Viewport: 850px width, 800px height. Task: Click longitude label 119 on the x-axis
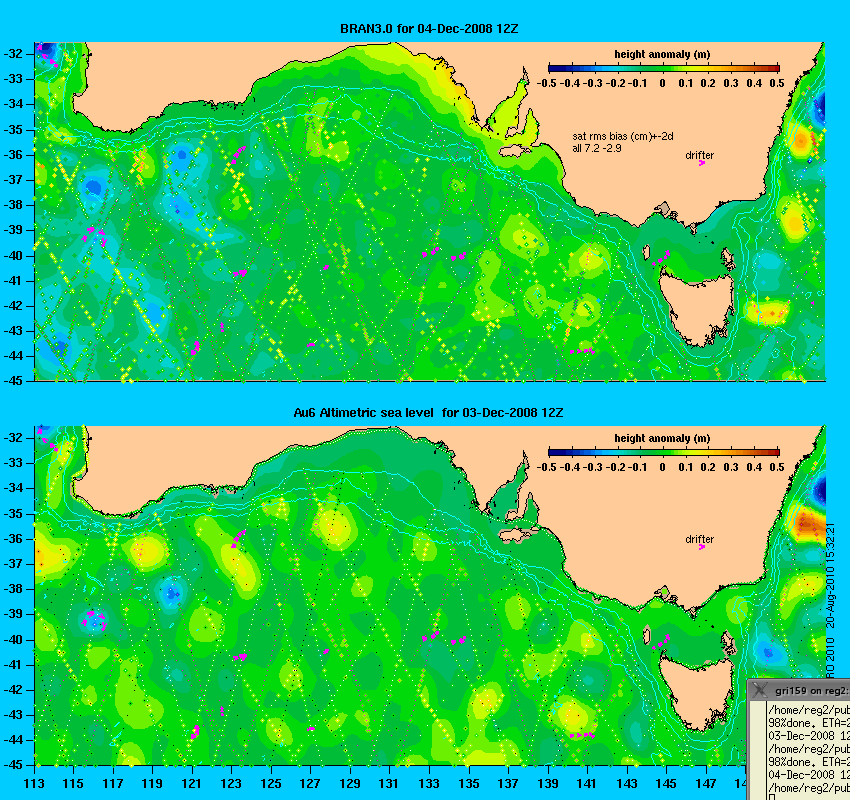pyautogui.click(x=152, y=784)
